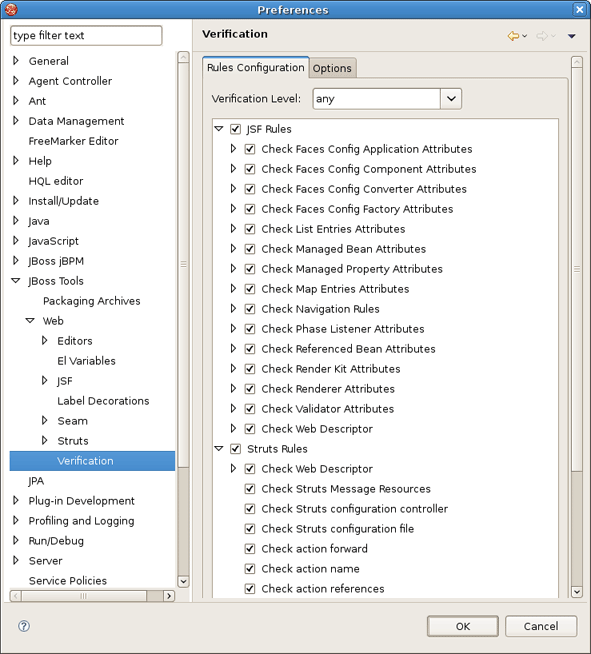Collapse the JBoss Tools tree node
This screenshot has width=591, height=654.
click(16, 281)
